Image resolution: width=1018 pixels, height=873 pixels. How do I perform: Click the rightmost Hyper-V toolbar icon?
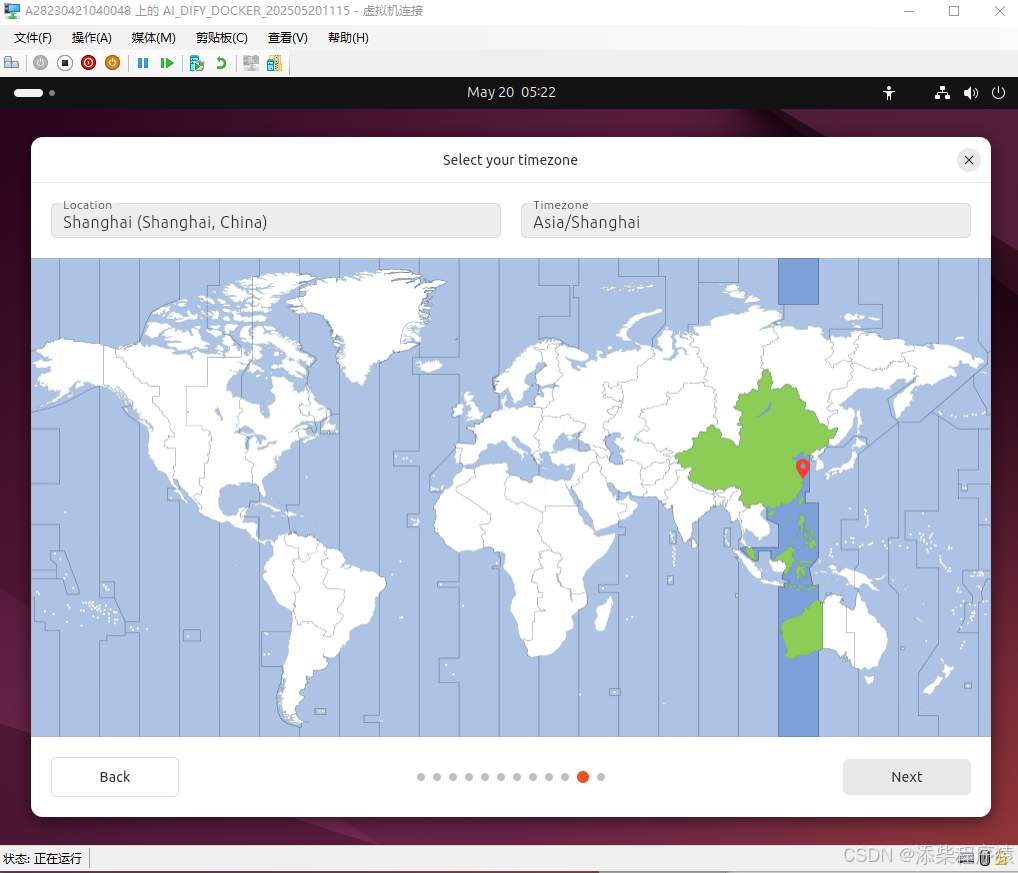[x=275, y=63]
